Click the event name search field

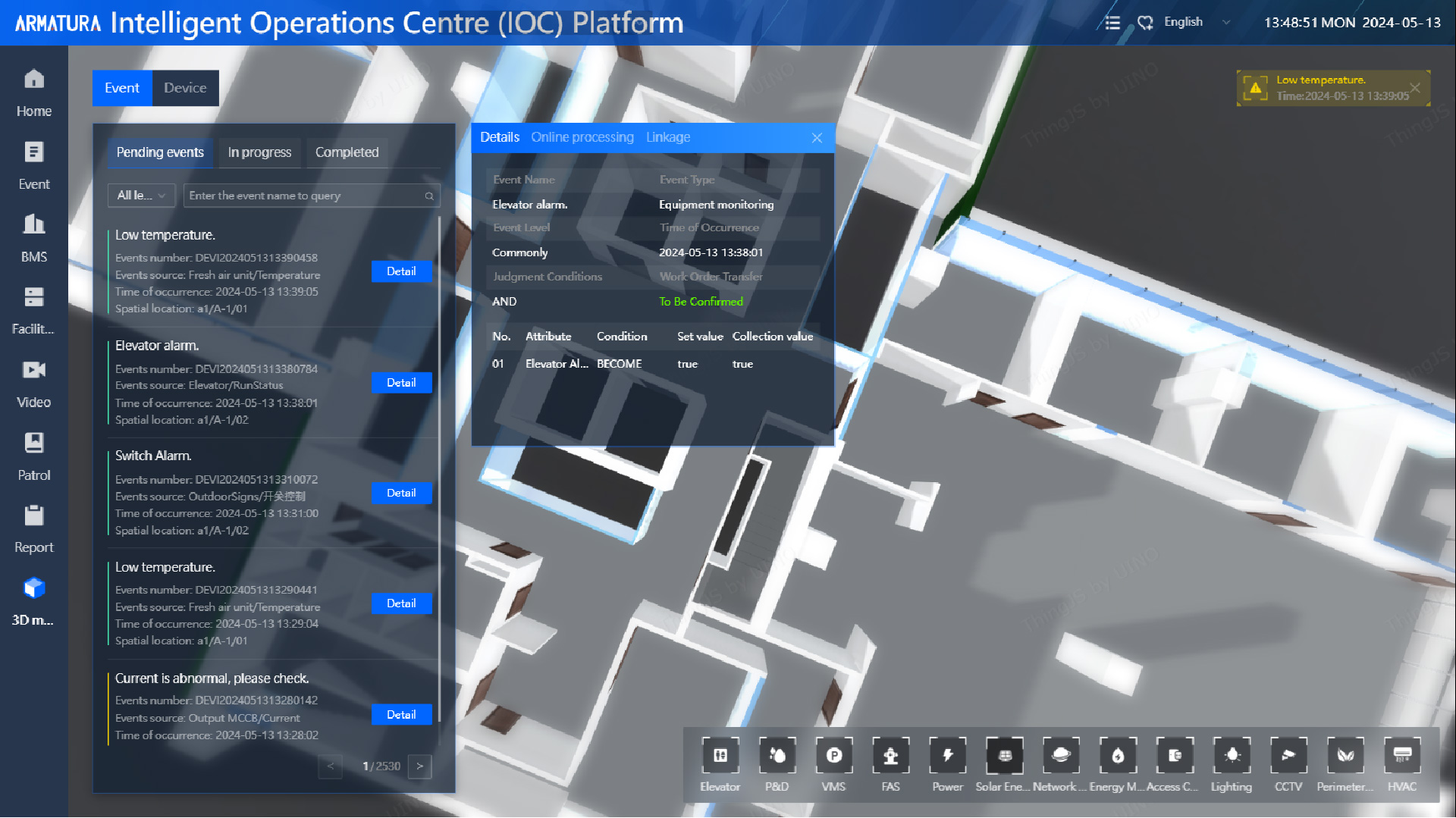pos(303,196)
